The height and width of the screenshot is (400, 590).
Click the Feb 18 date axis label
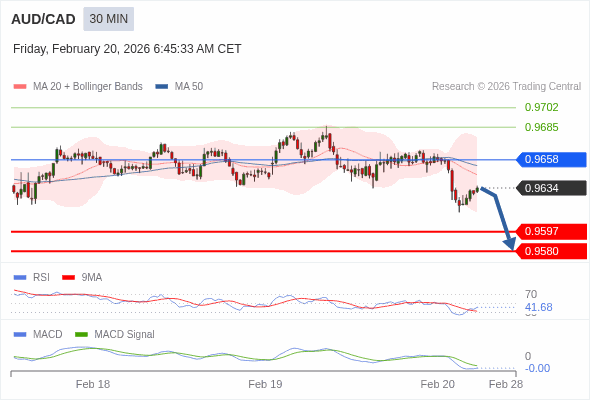tap(93, 384)
